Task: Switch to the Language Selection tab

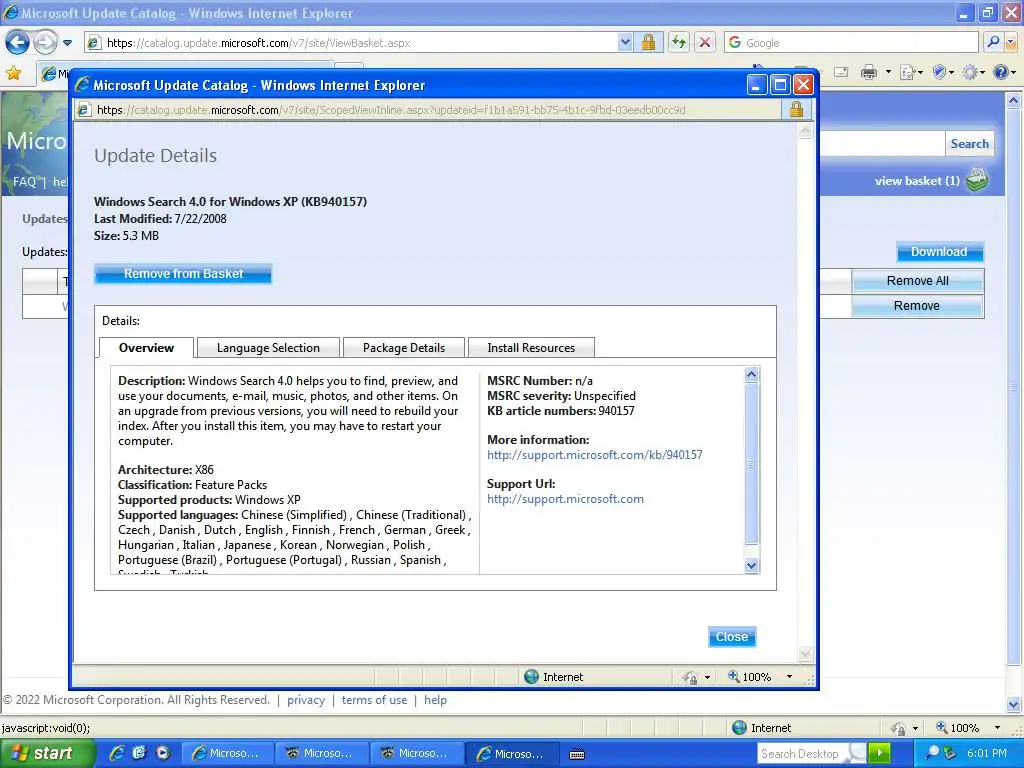Action: [268, 348]
